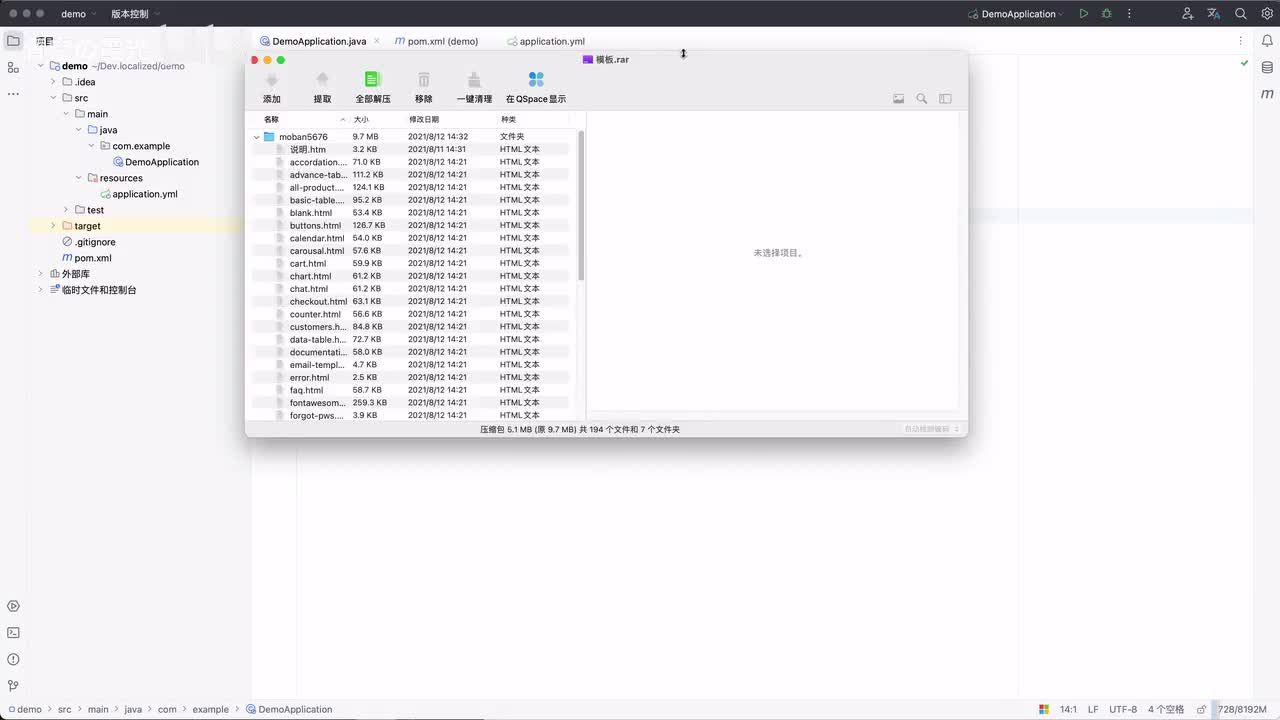Click LF line separator in status bar
Screen dimensions: 1280x720
coord(1093,709)
